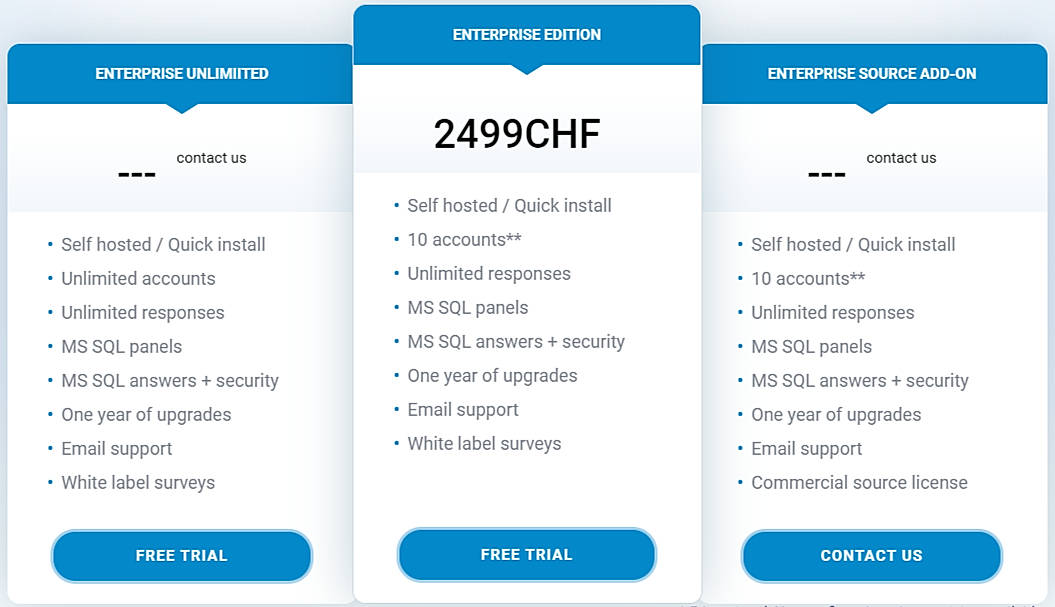Click 'White label surveys' in Enterprise Unlimited card
The image size is (1055, 607).
point(138,483)
